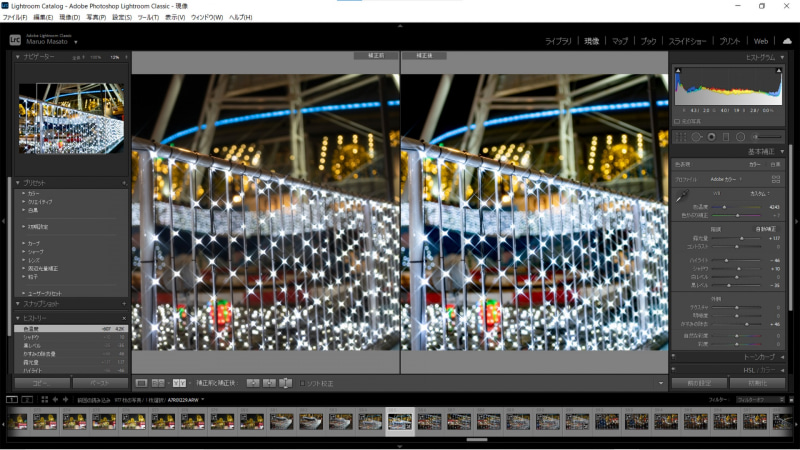Add a new preset with plus icon
The image size is (800, 450).
(124, 183)
